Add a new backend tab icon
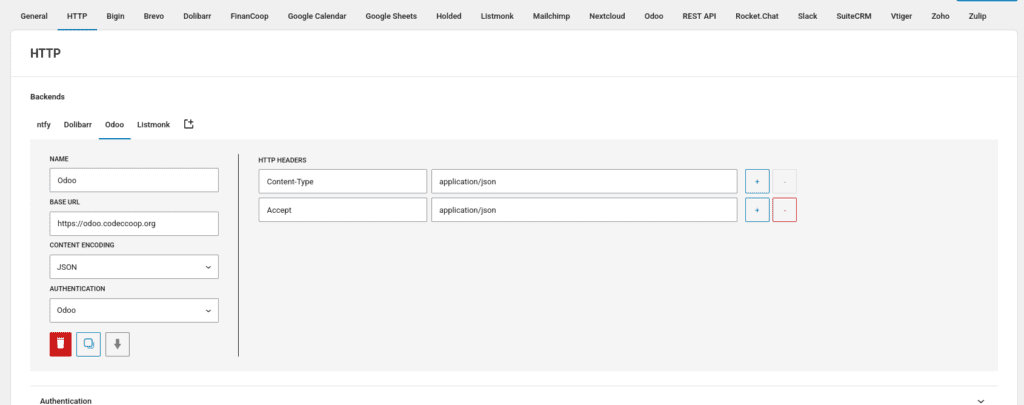The width and height of the screenshot is (1024, 405). click(189, 124)
